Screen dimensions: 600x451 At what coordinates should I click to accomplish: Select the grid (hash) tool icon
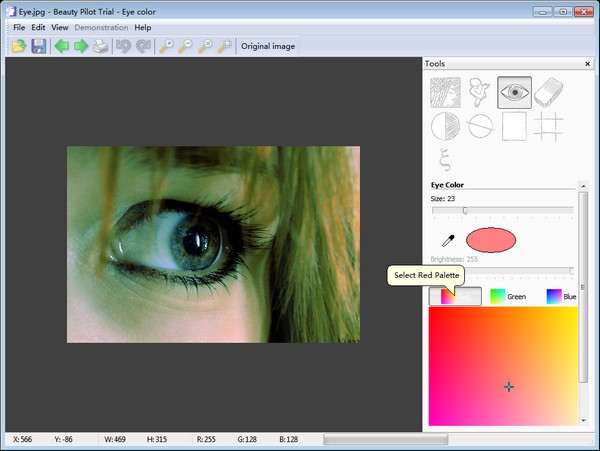coord(549,127)
